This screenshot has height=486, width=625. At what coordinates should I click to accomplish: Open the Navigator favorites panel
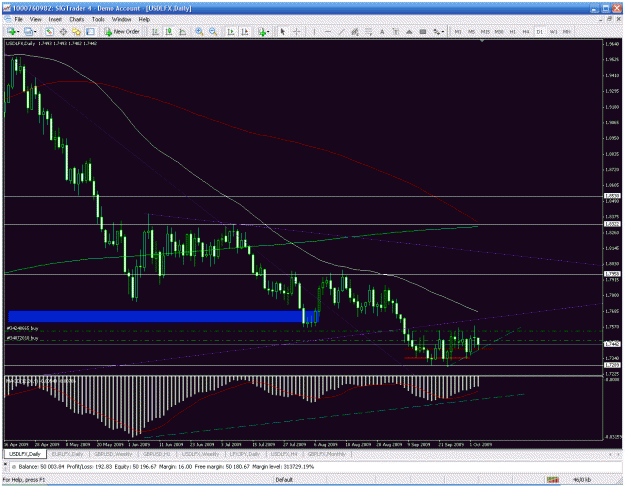(x=77, y=31)
